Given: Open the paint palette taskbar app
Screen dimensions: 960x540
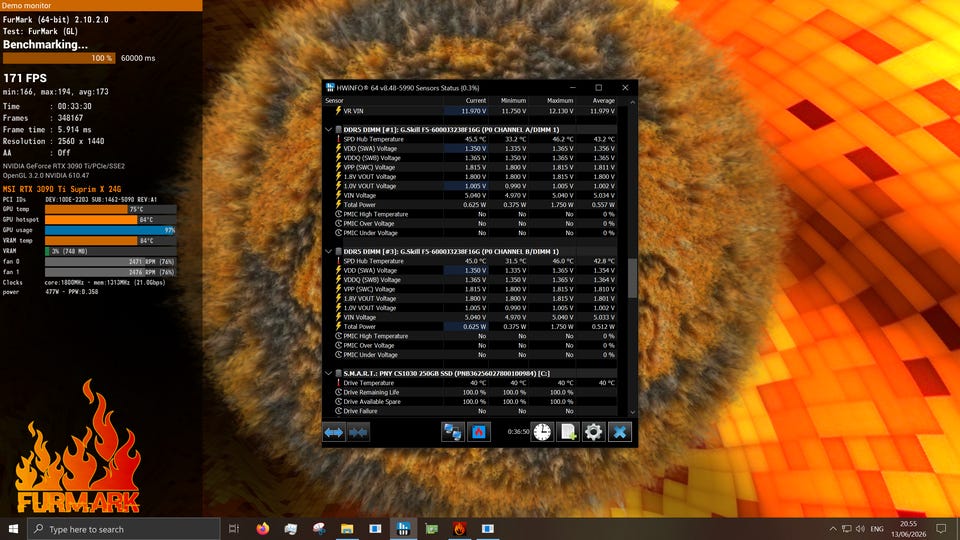Looking at the screenshot, I should click(319, 528).
